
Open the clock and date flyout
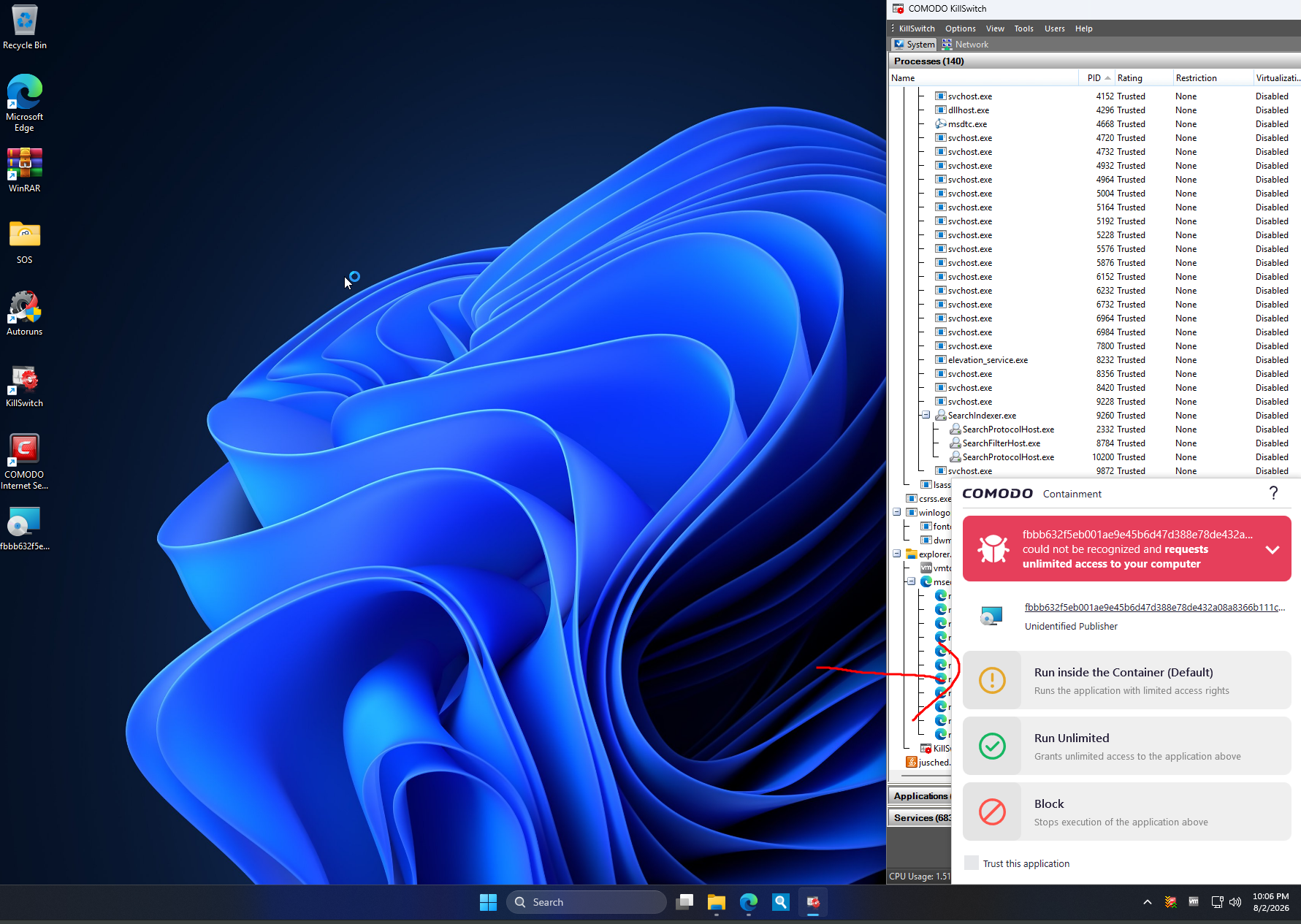point(1271,902)
